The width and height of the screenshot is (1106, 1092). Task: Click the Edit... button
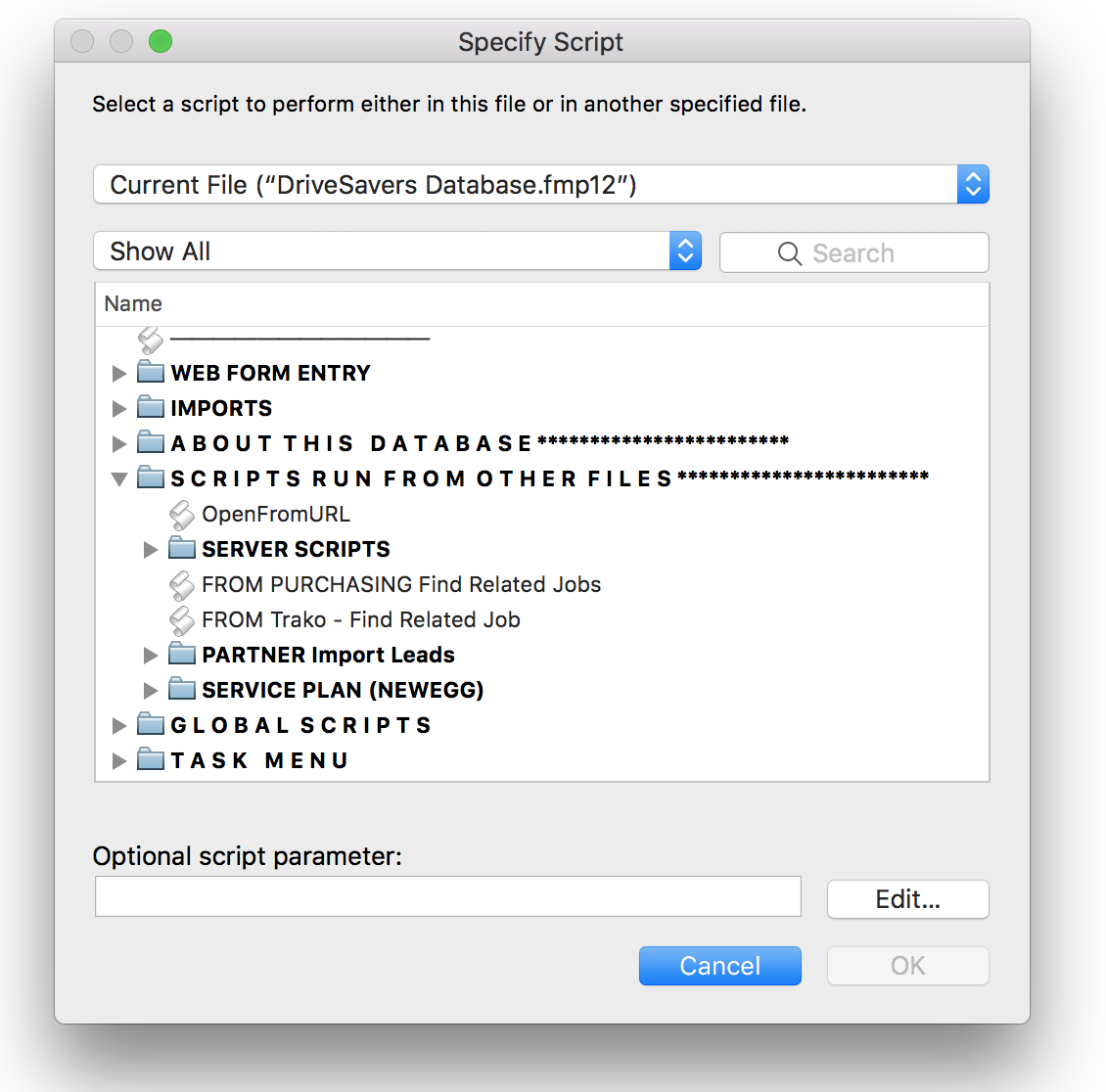907,899
